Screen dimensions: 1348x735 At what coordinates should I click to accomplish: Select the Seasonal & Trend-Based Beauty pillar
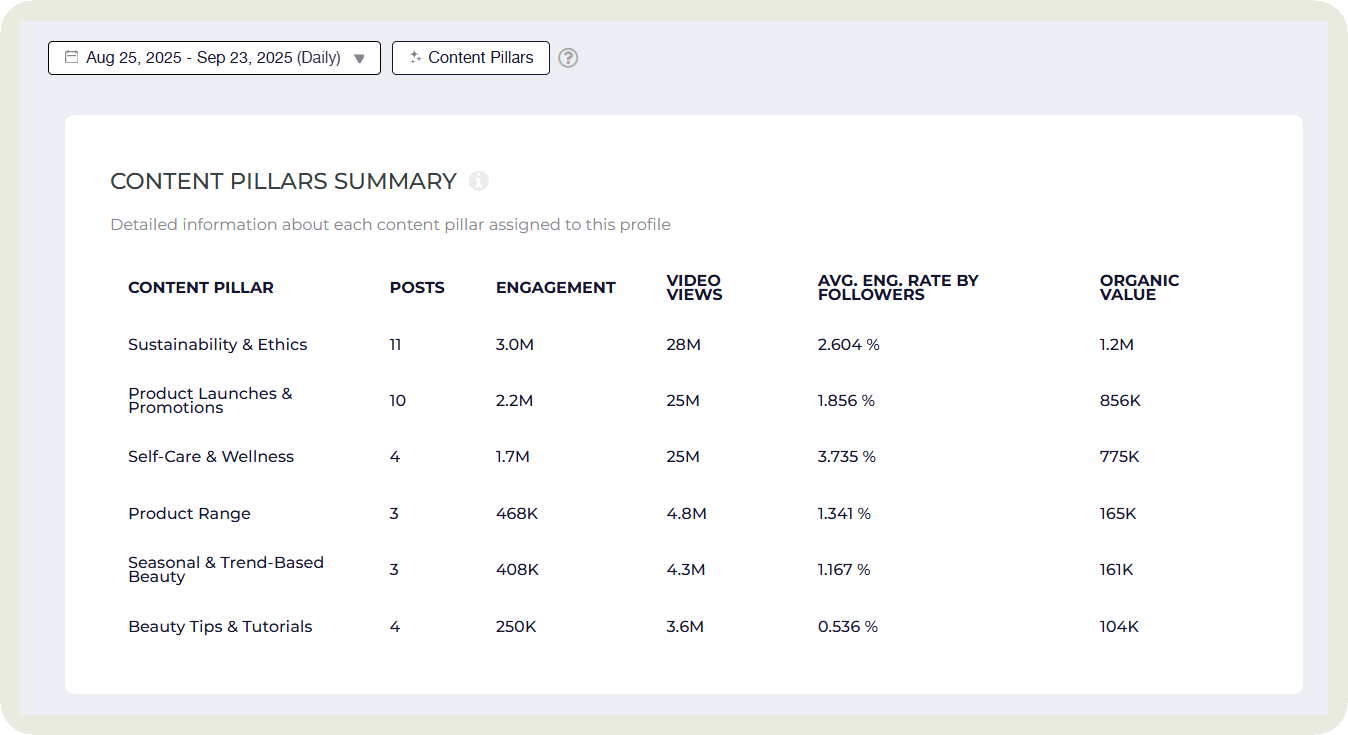(225, 569)
